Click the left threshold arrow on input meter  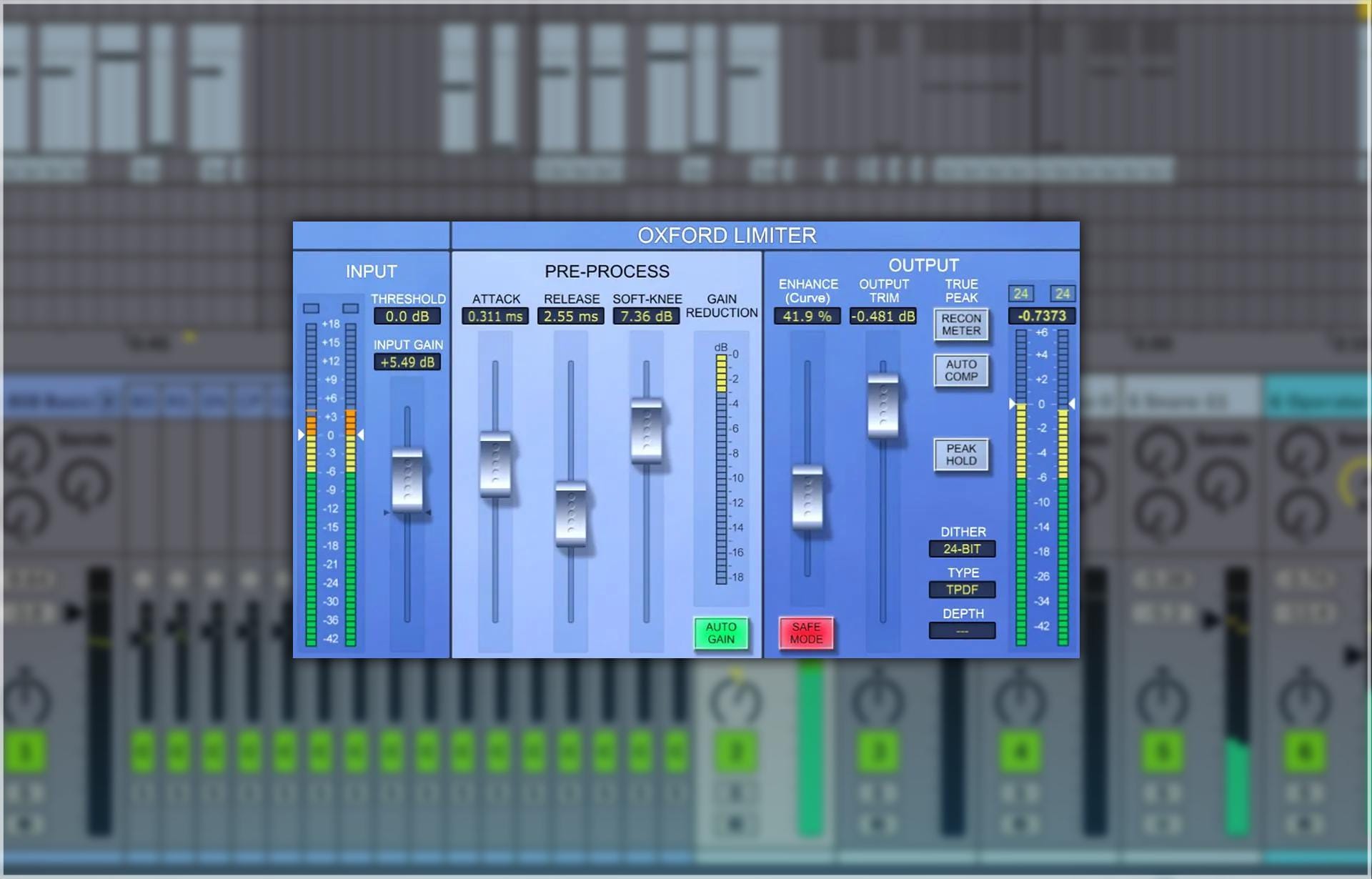point(301,434)
